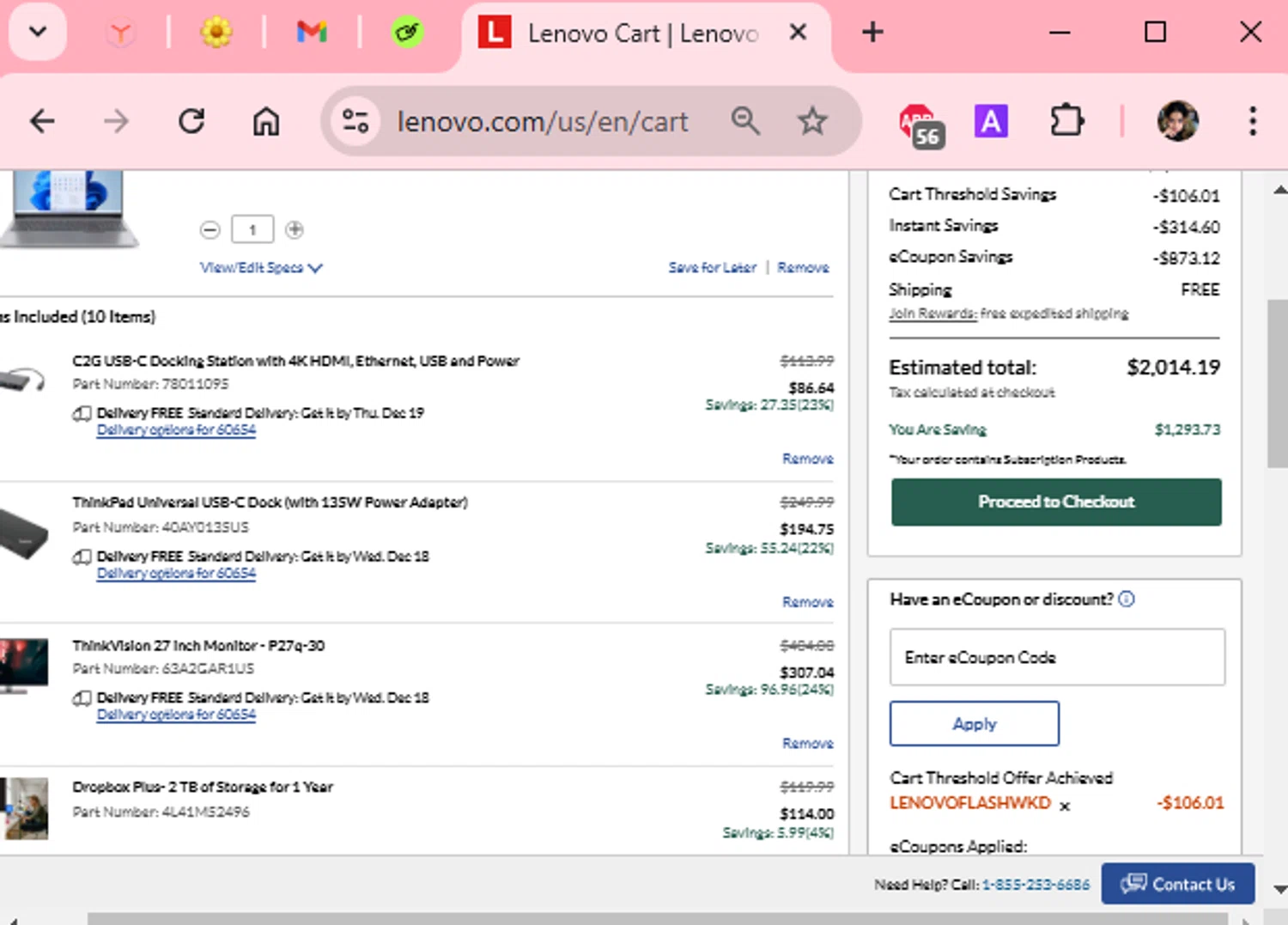Click the ThinkPad dock thumbnail image
This screenshot has height=925, width=1288.
tap(23, 534)
